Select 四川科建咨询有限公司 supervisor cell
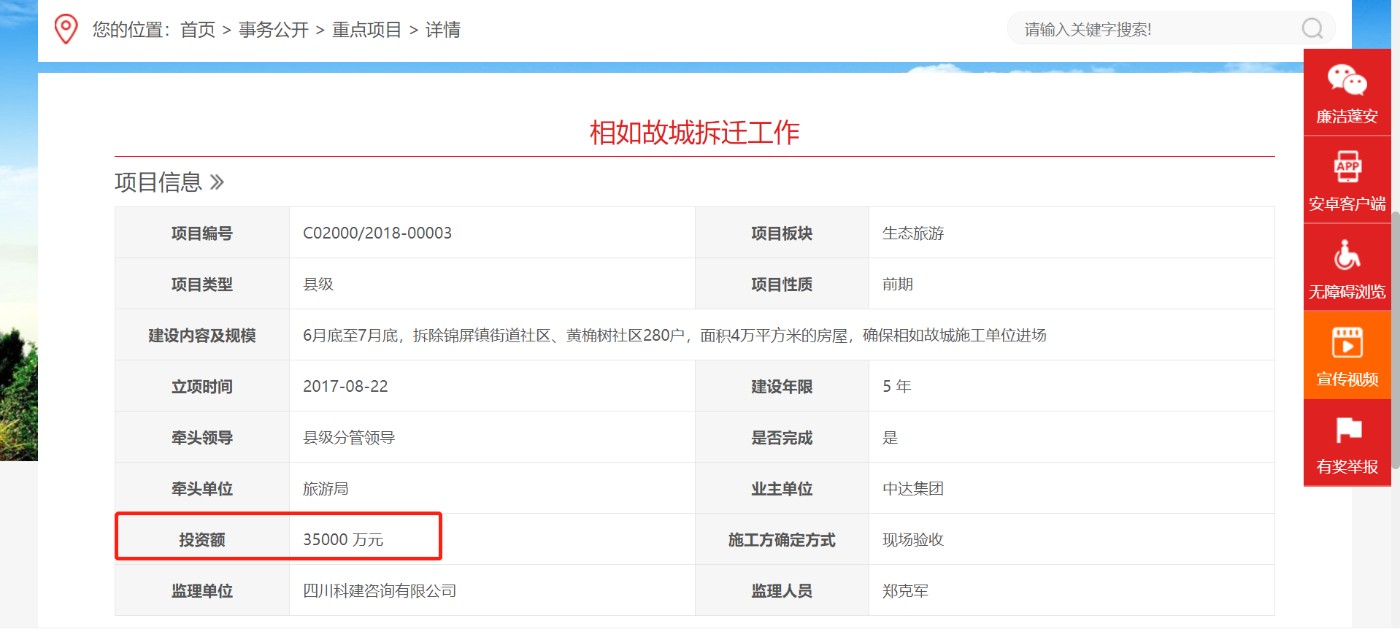Screen dimensions: 1400x634 (379, 591)
